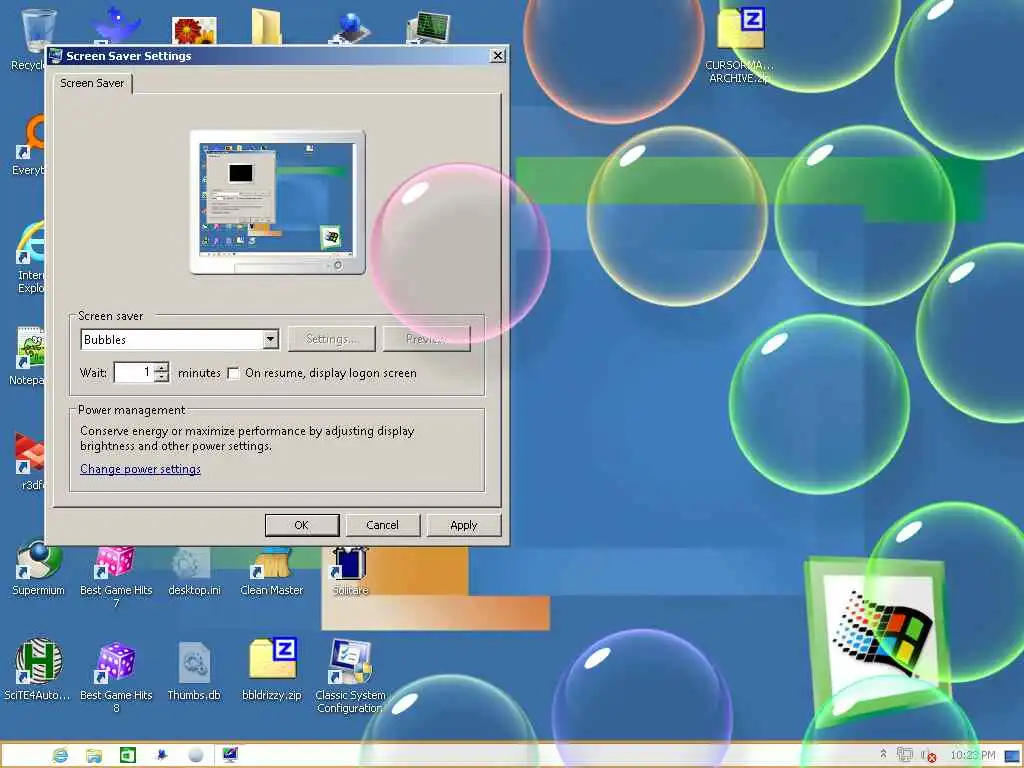This screenshot has width=1024, height=768.
Task: Open the blue bird desktop shortcut
Action: point(116,25)
